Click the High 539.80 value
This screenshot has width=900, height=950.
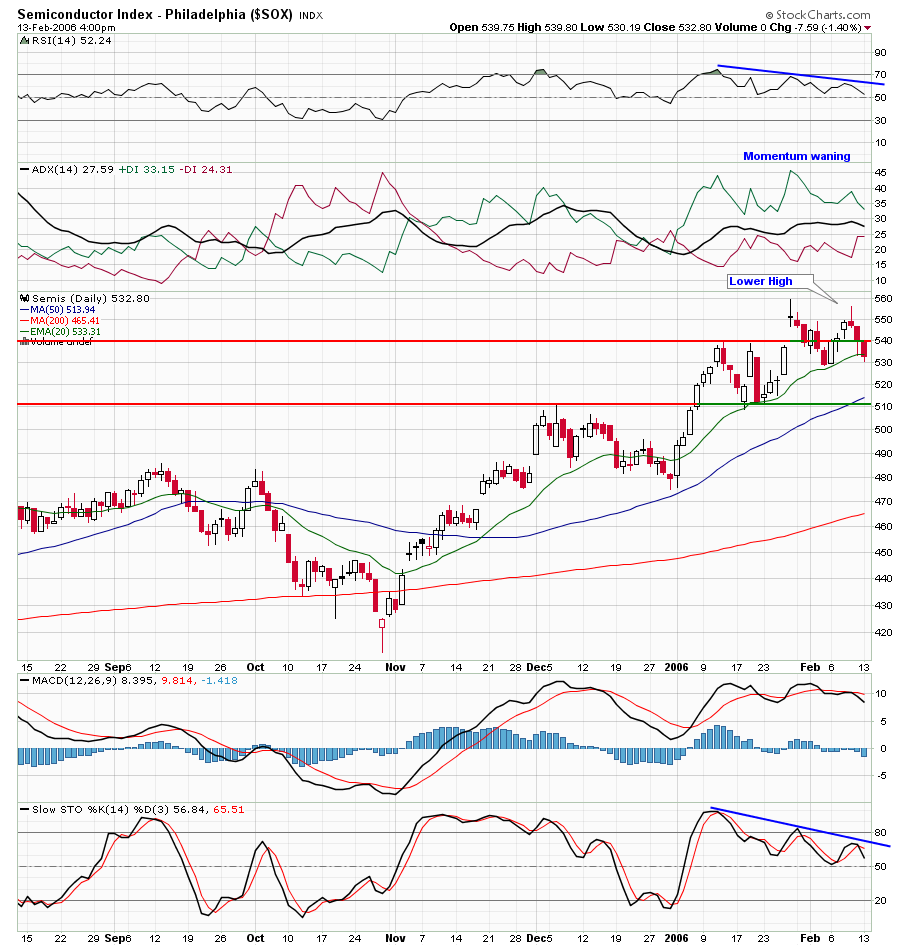click(x=547, y=27)
